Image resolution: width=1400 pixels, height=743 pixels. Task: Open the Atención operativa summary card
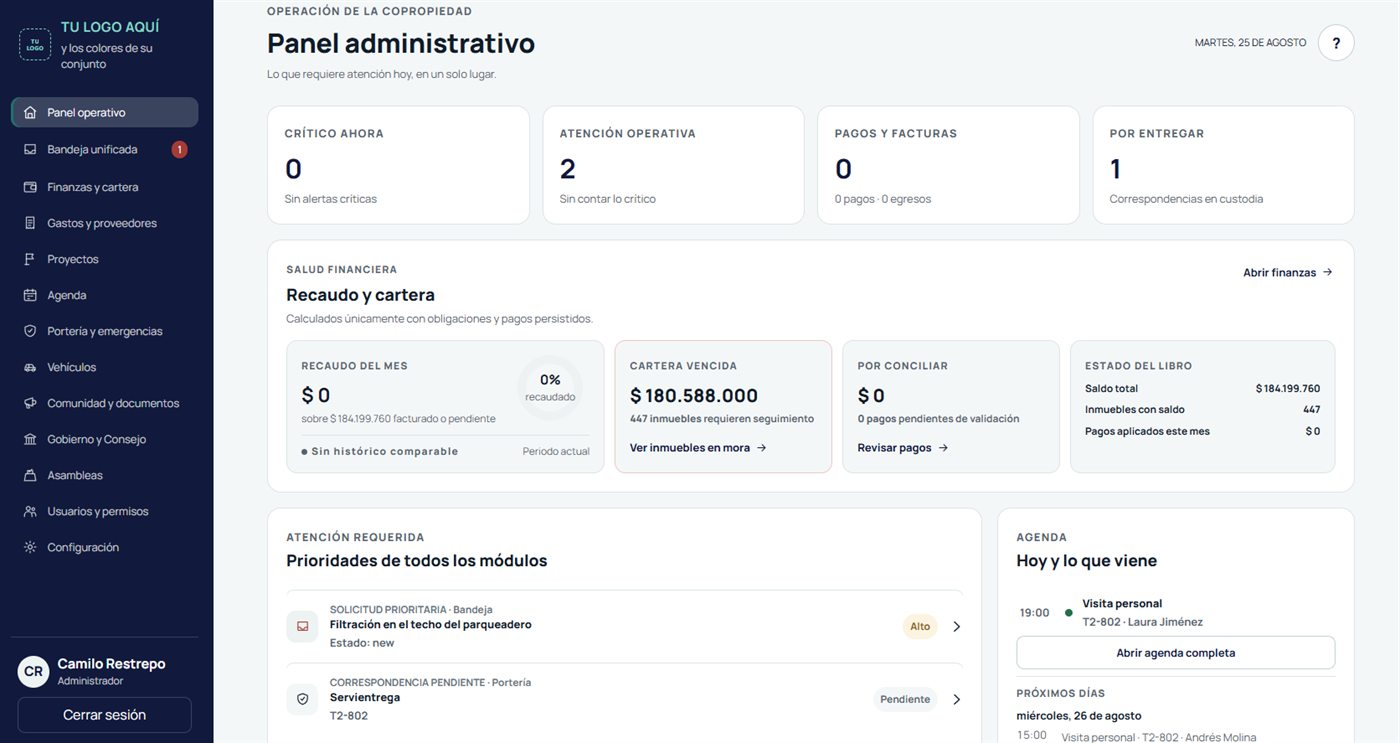(x=673, y=165)
